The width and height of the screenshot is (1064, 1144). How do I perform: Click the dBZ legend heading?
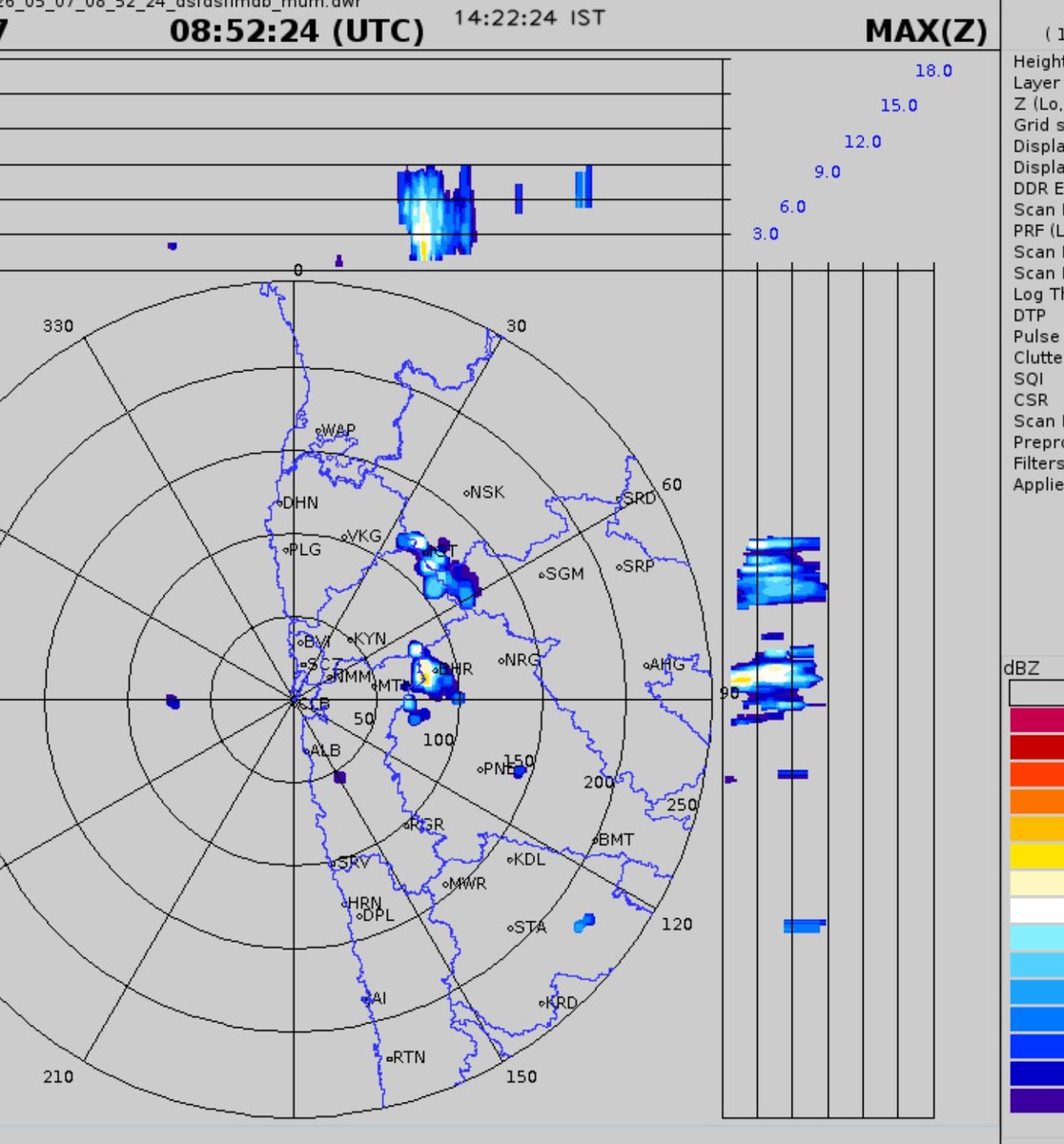[1021, 667]
